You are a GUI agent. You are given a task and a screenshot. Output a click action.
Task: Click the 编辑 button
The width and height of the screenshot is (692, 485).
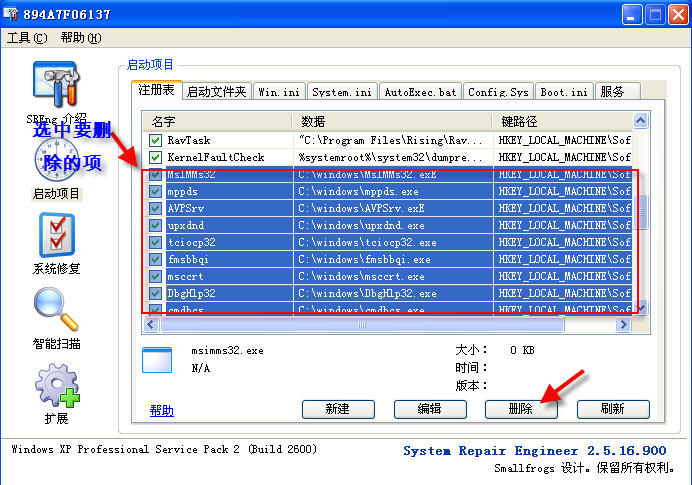(430, 409)
